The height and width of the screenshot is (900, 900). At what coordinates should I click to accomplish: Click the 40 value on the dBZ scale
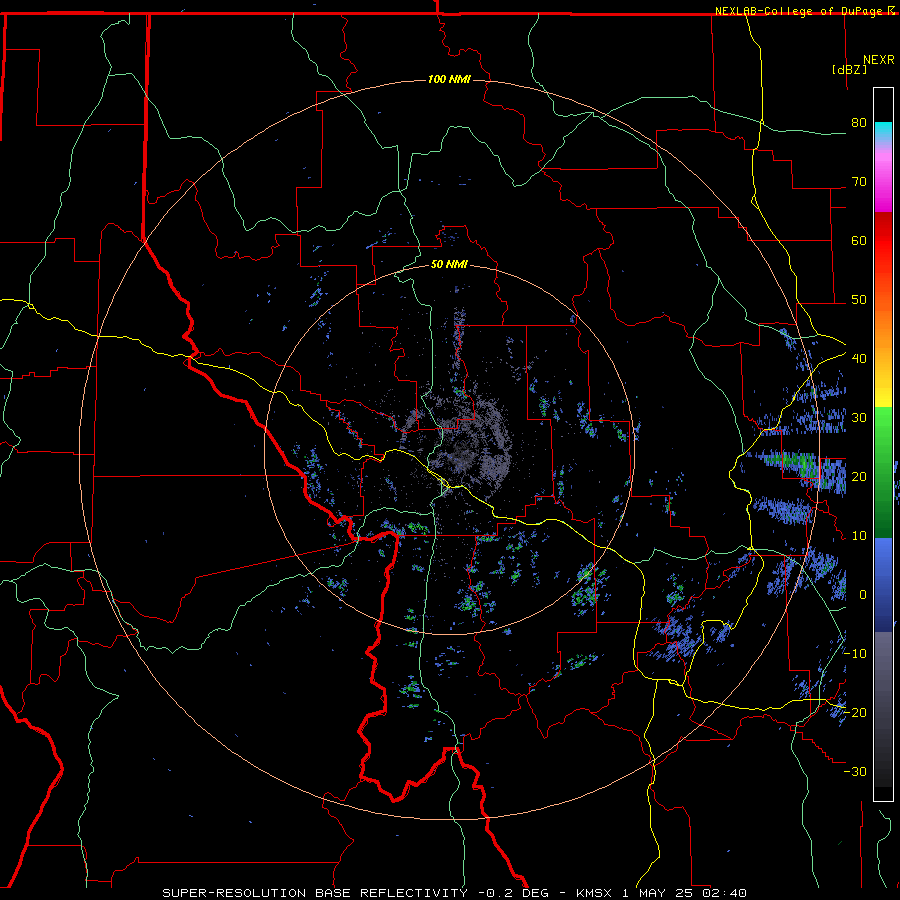click(x=859, y=359)
